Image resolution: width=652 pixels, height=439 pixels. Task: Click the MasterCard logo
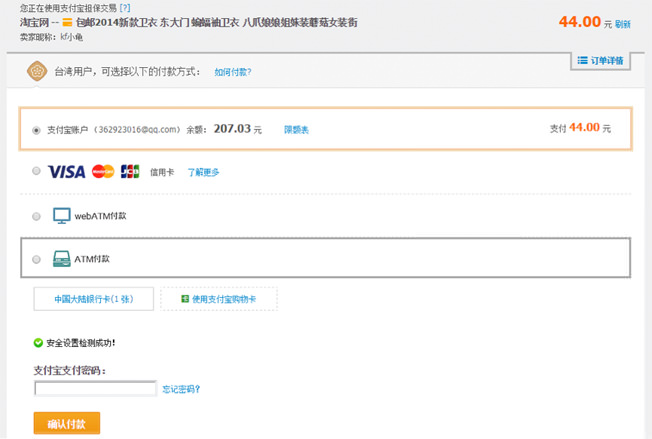point(103,171)
